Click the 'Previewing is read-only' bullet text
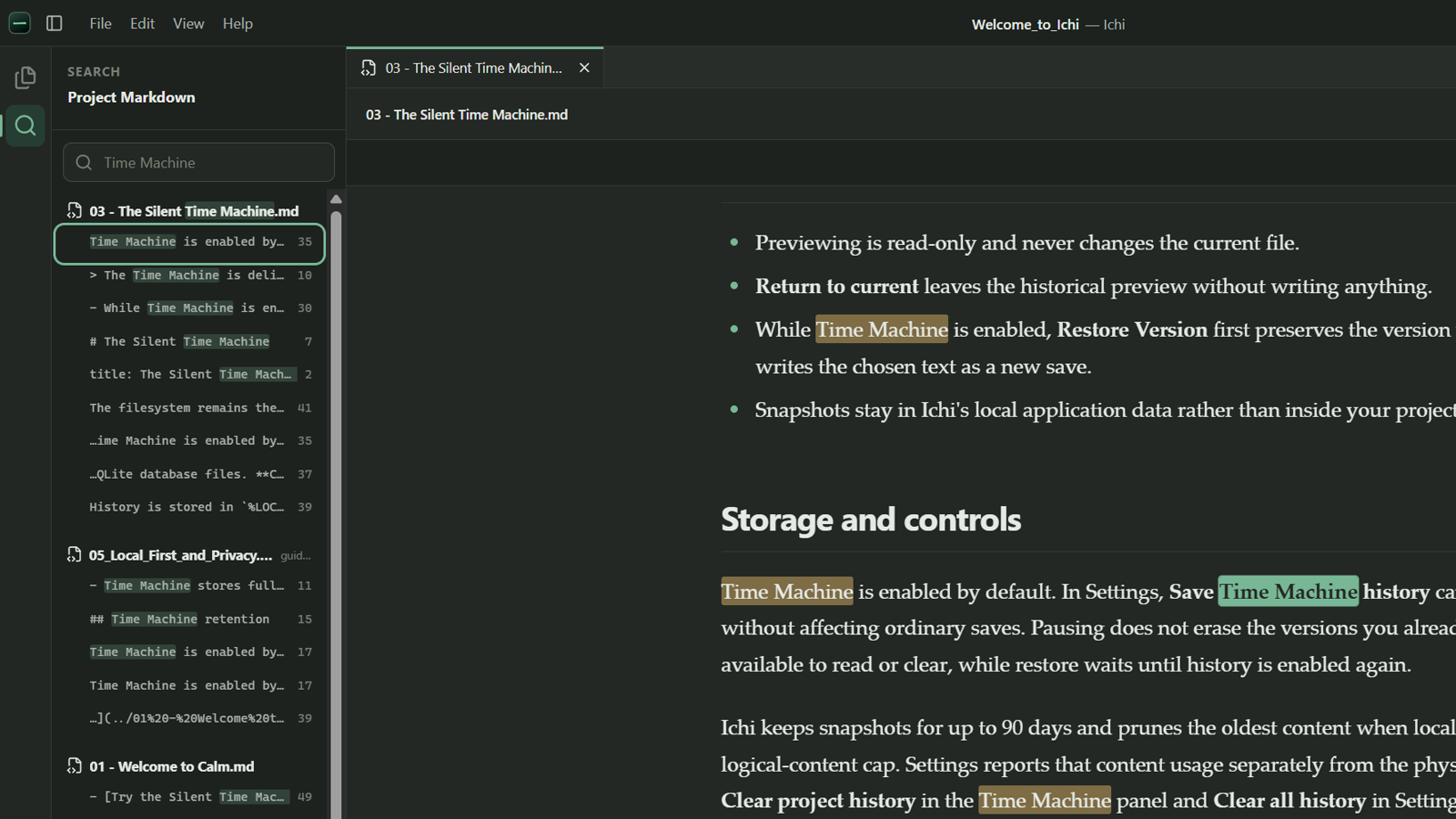This screenshot has width=1456, height=819. click(1026, 243)
